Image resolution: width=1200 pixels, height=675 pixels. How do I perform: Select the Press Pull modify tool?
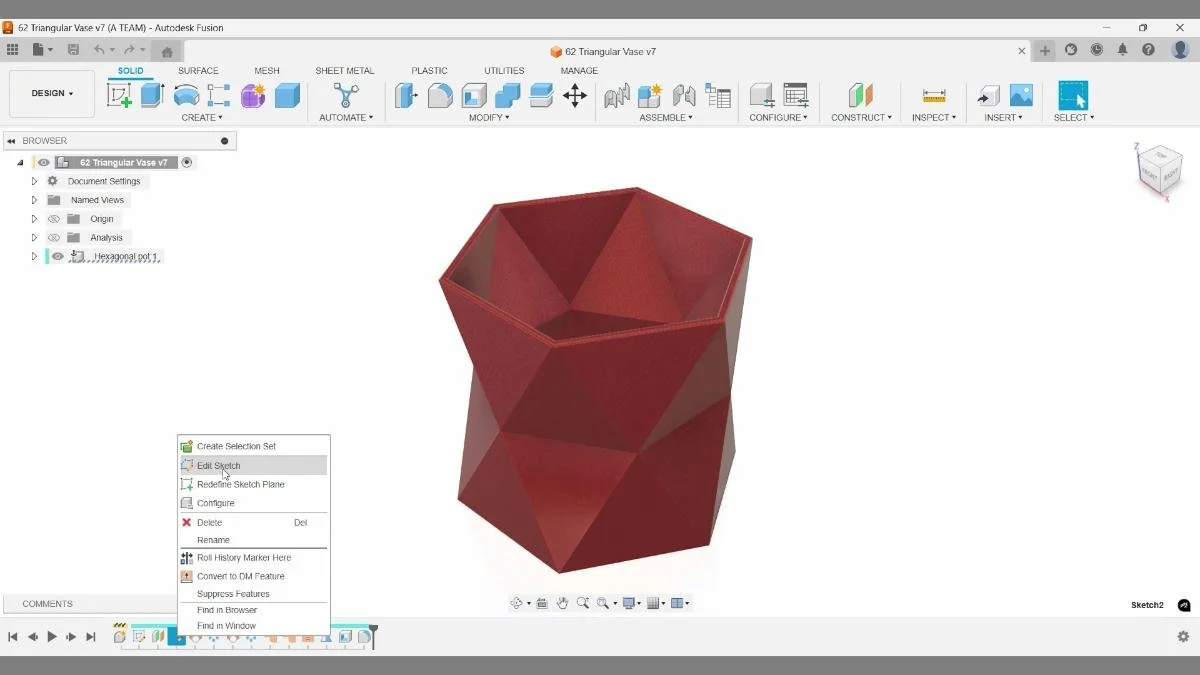[406, 95]
